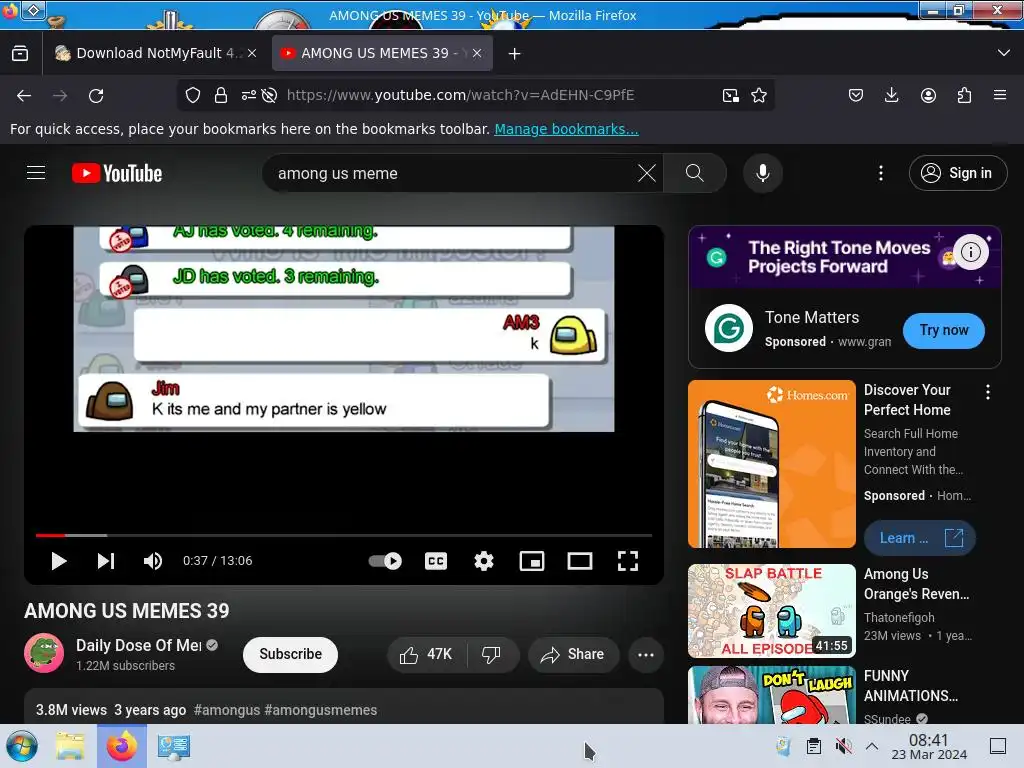Open Firefox View recent browsing
The image size is (1024, 768).
(x=20, y=53)
